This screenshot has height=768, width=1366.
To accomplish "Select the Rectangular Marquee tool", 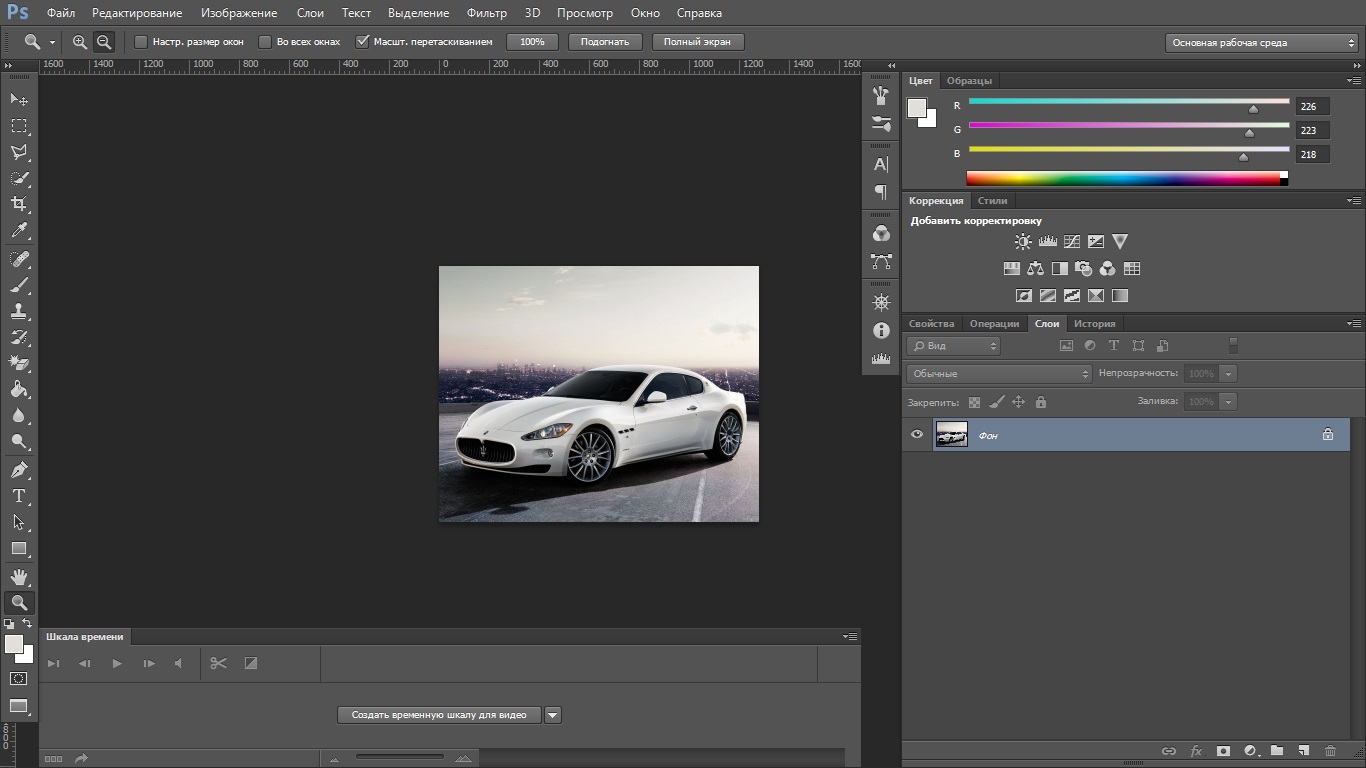I will coord(19,126).
